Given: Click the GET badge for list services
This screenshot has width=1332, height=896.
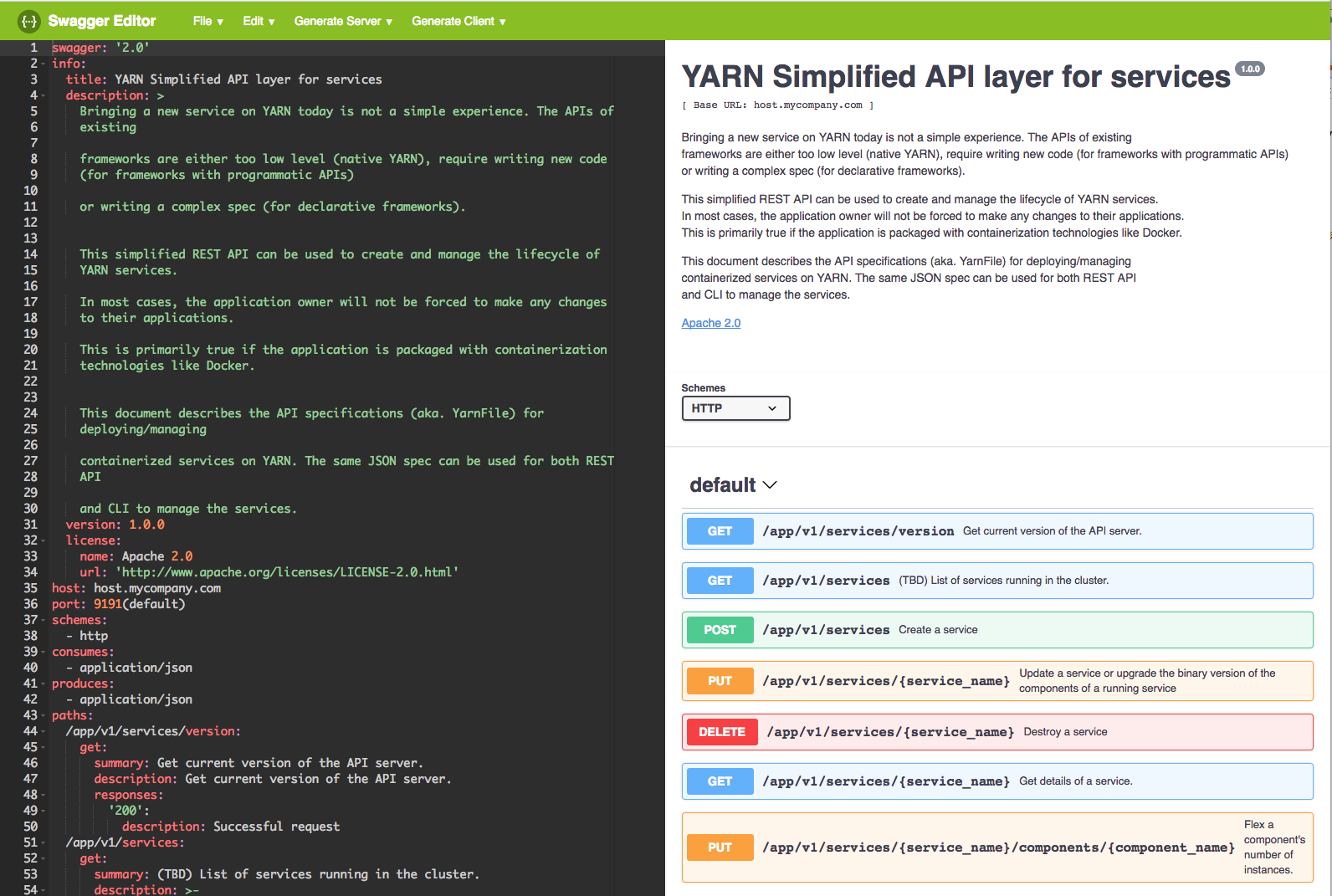Looking at the screenshot, I should (x=720, y=581).
